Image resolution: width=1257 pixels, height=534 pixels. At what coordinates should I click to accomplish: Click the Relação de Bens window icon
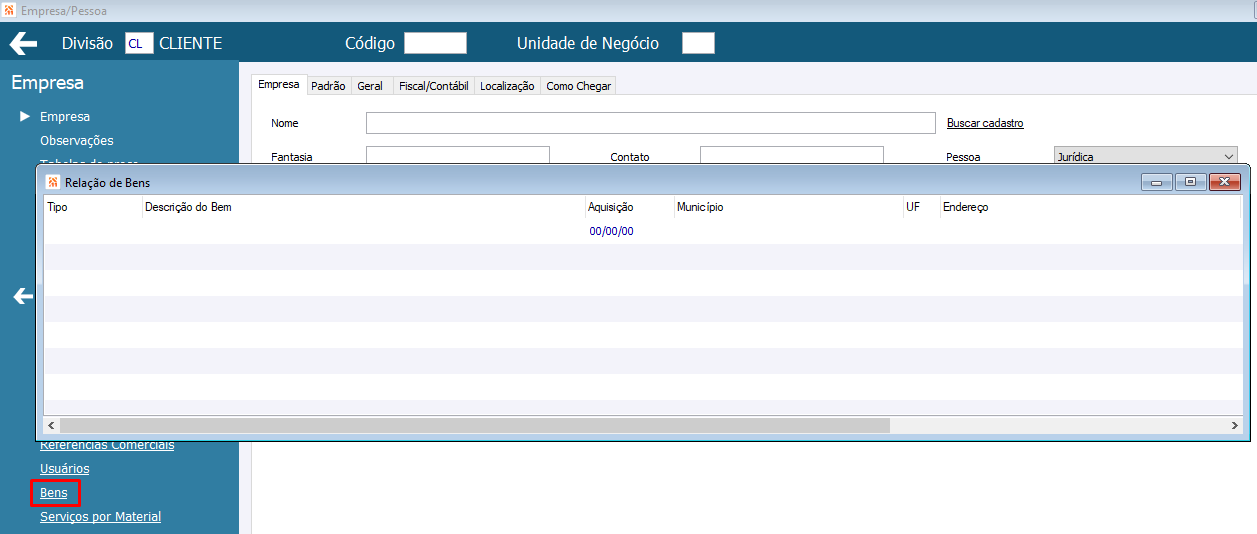pos(53,182)
